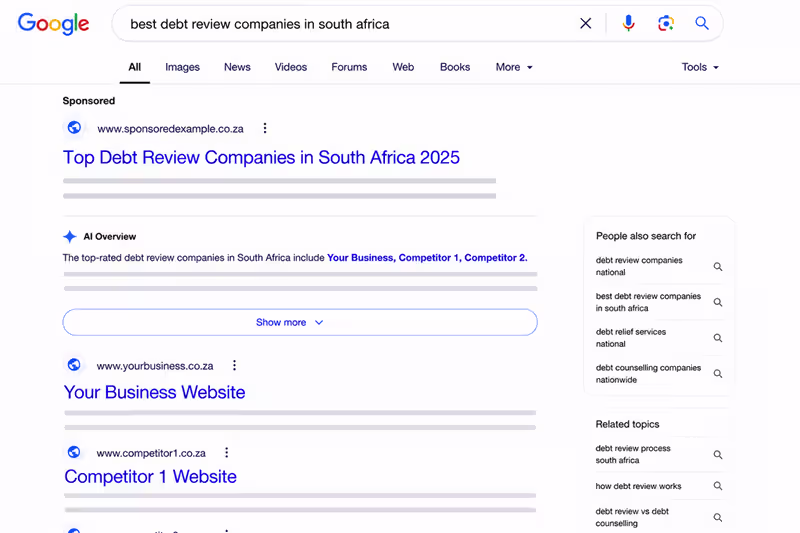Open related topic 'debt review process south africa'
This screenshot has height=533, width=800.
coord(633,454)
